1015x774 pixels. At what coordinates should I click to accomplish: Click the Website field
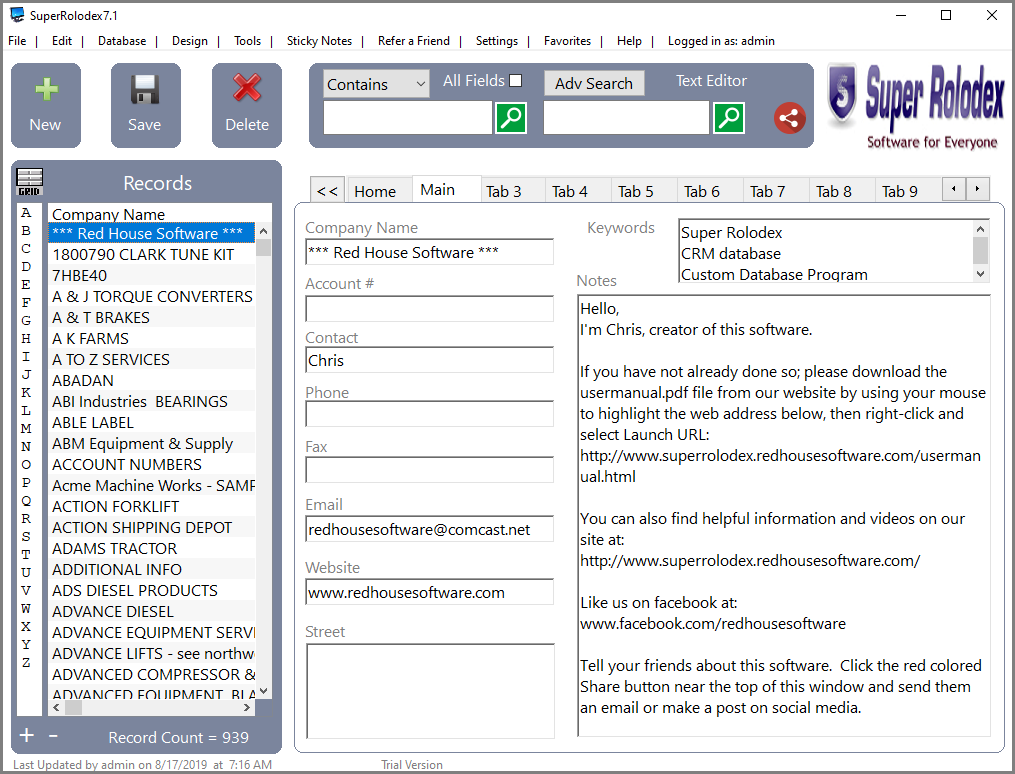[429, 592]
